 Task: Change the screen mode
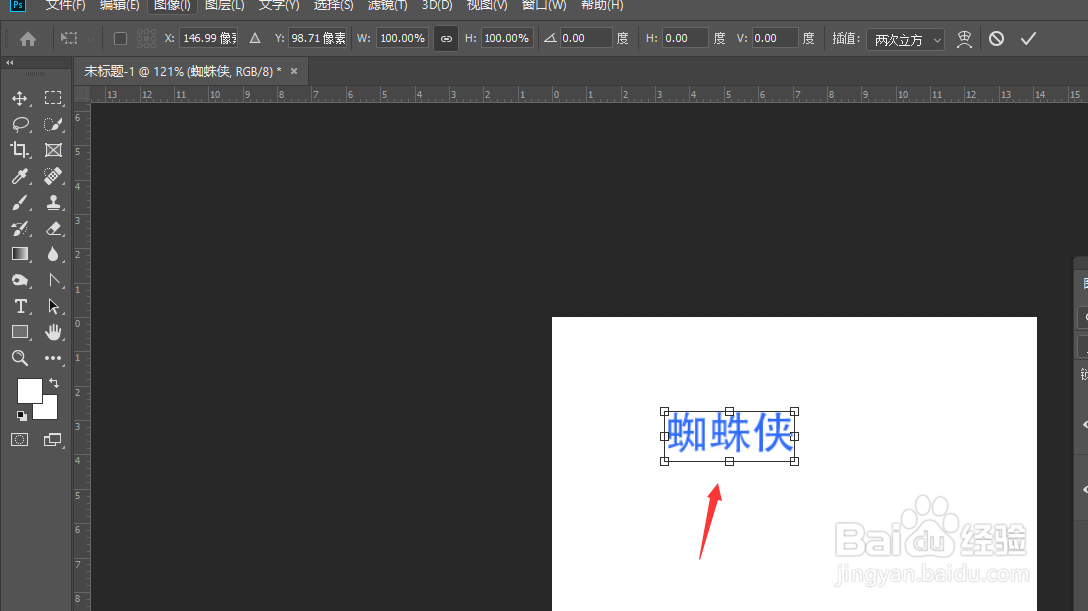(53, 440)
